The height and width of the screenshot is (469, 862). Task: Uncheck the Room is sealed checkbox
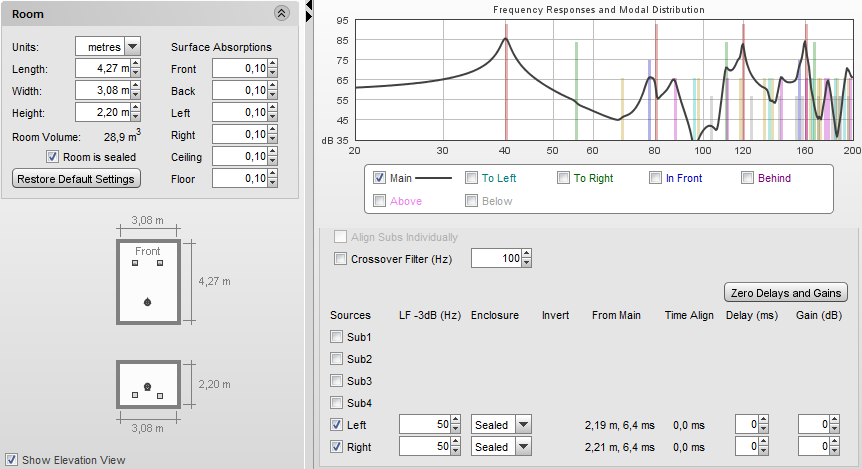tap(54, 157)
